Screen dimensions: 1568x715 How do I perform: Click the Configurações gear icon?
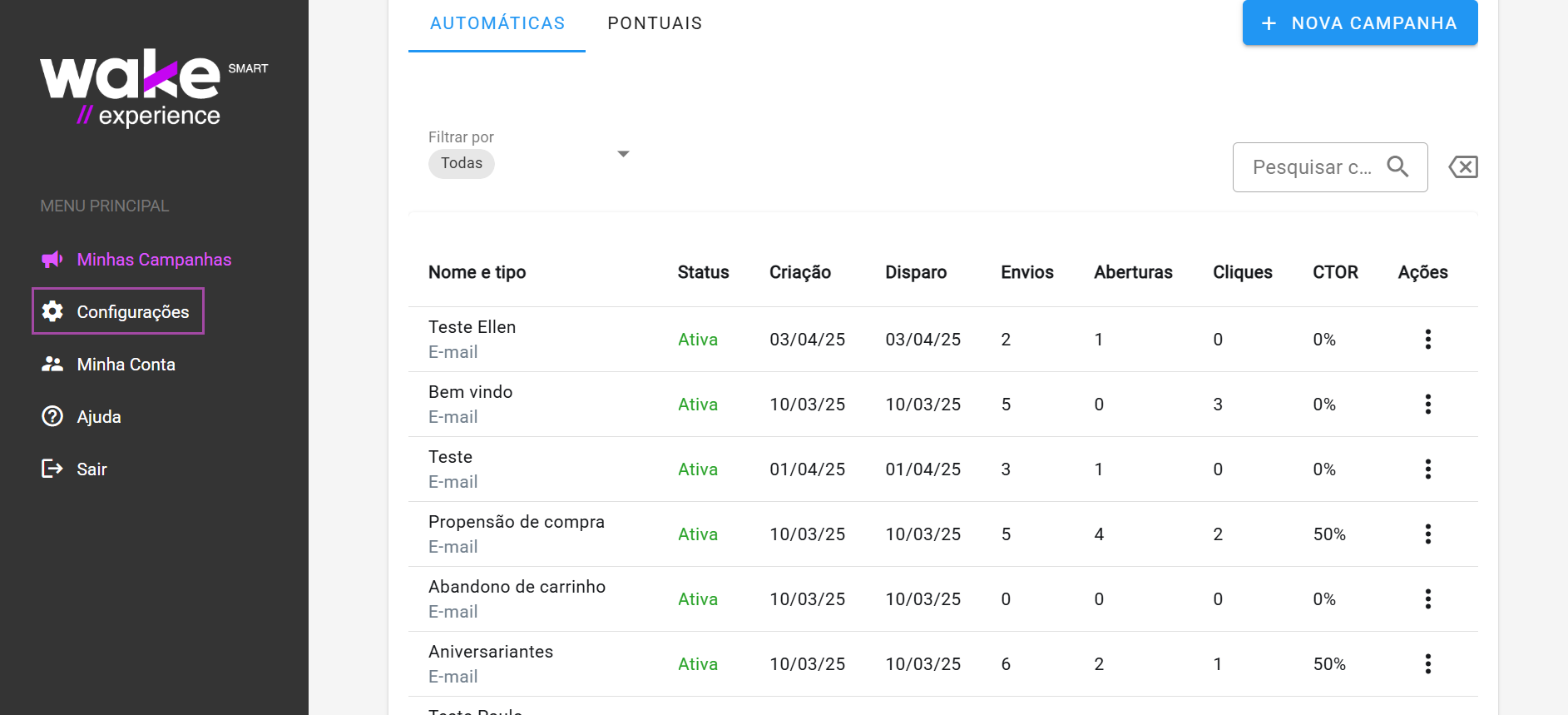click(52, 311)
